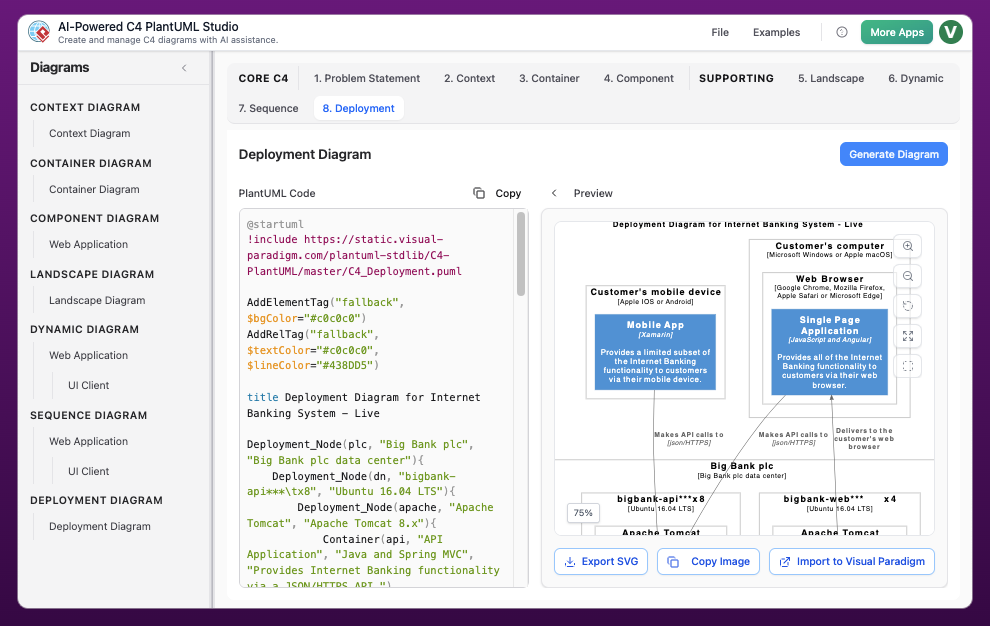Open the Examples menu
Screen dimensions: 990x626
[776, 32]
